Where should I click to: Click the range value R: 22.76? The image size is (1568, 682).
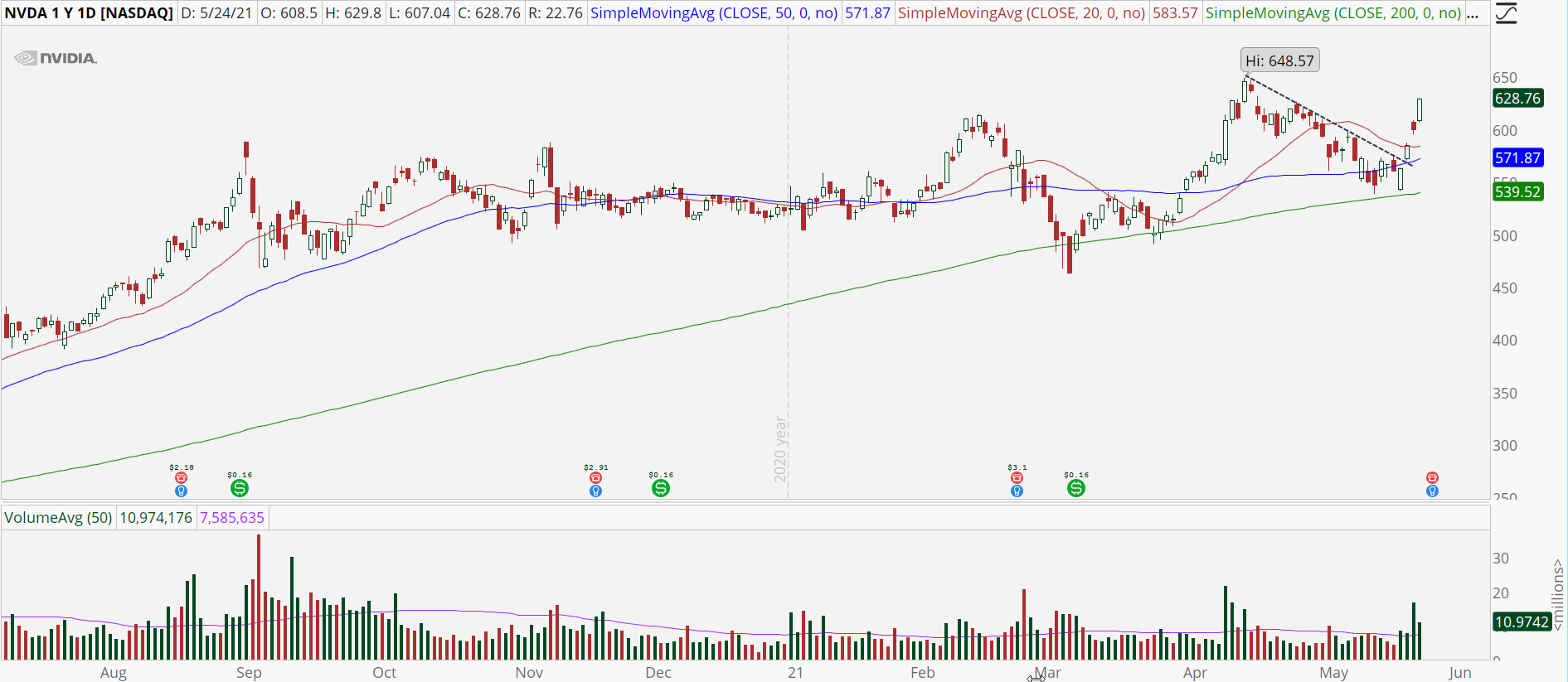click(x=556, y=13)
